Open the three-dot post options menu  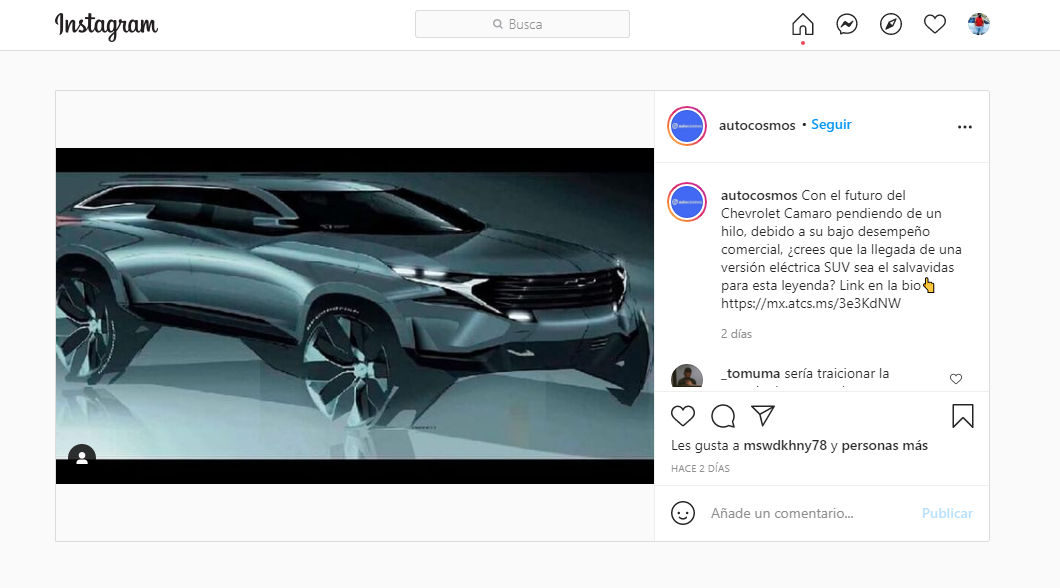click(x=965, y=127)
